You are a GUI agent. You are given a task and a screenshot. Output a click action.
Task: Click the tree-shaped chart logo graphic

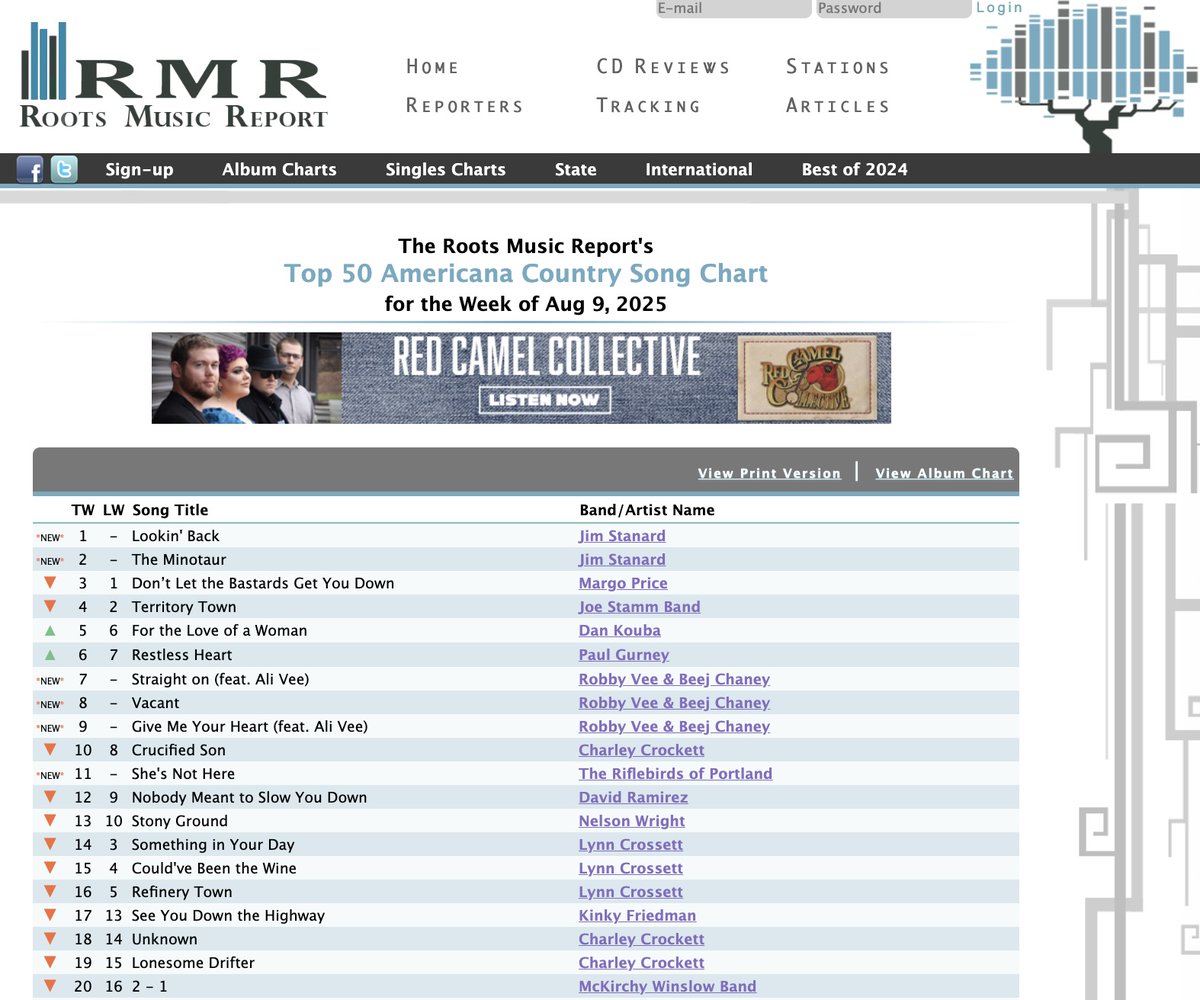(1085, 76)
